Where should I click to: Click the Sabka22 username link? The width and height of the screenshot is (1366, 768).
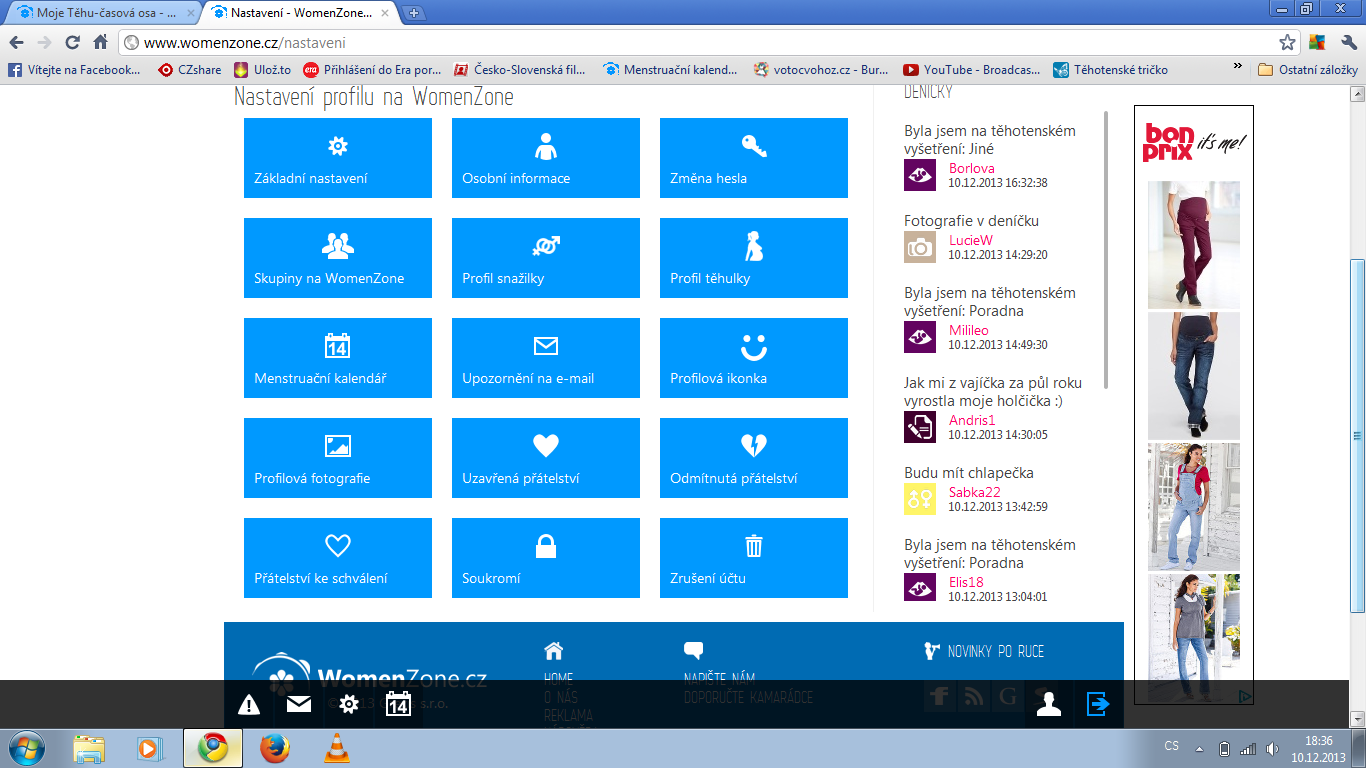974,492
